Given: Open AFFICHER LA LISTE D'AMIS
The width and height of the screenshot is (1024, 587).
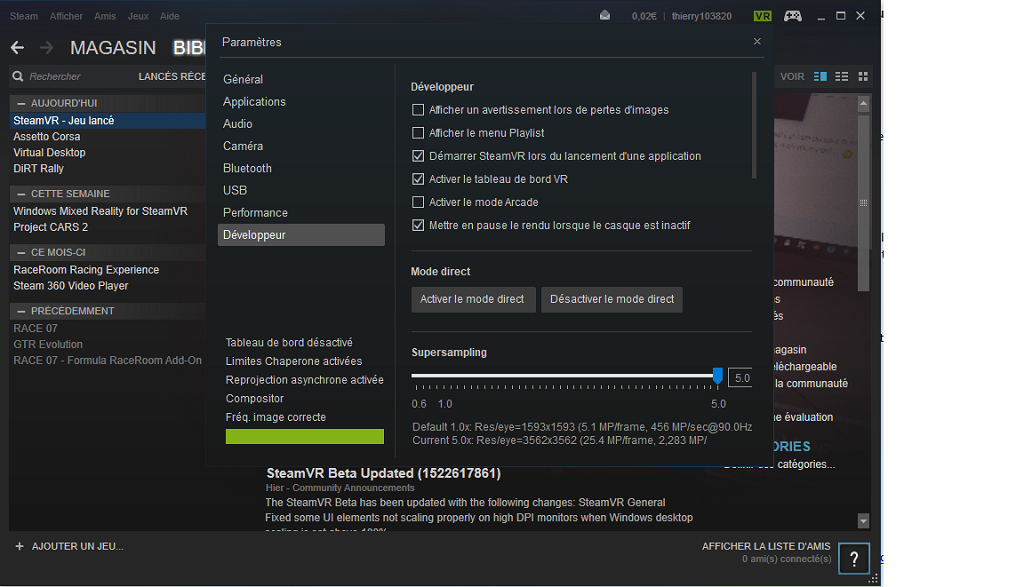Looking at the screenshot, I should [766, 546].
